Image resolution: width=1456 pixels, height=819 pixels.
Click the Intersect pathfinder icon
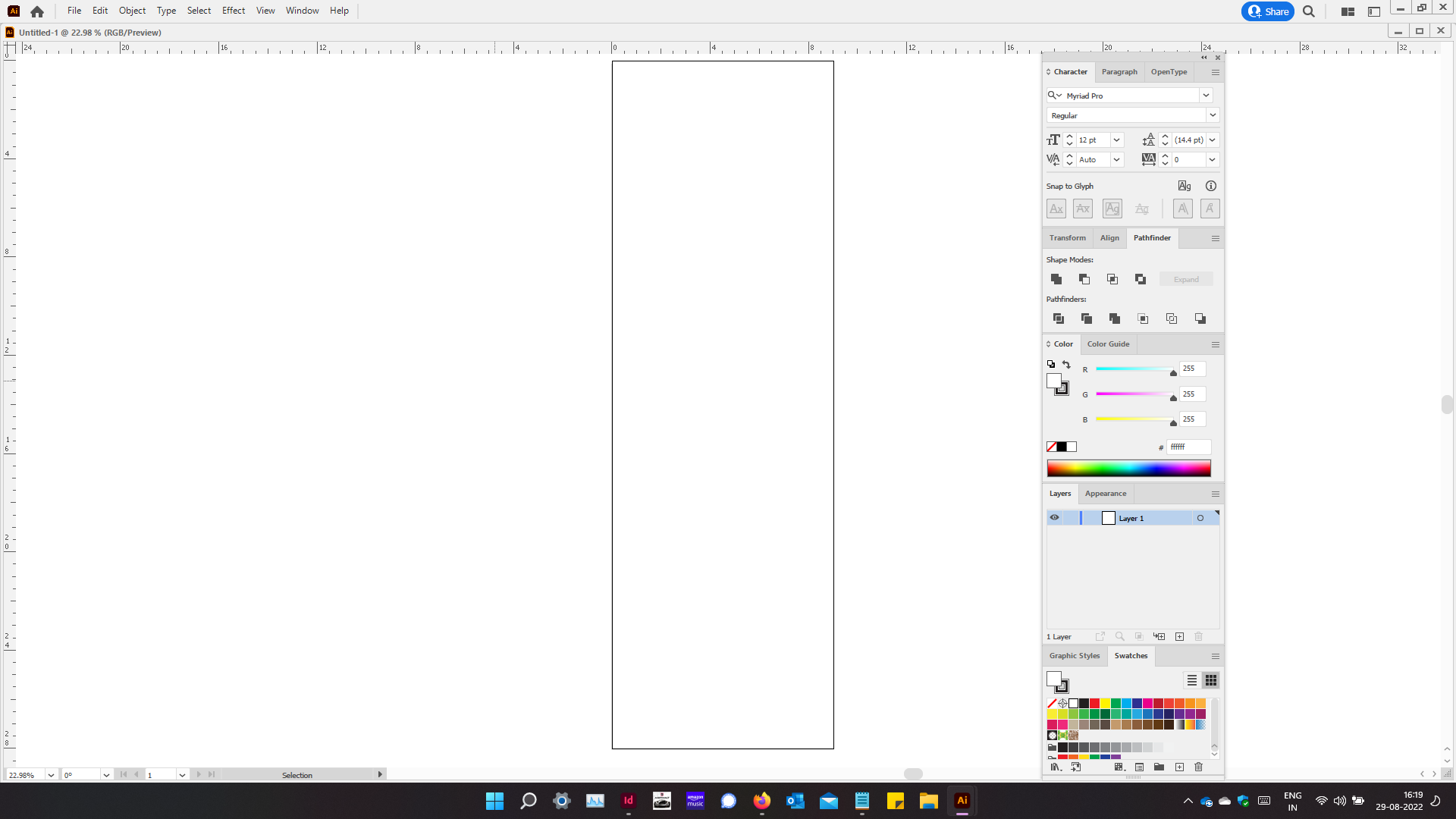(1113, 279)
